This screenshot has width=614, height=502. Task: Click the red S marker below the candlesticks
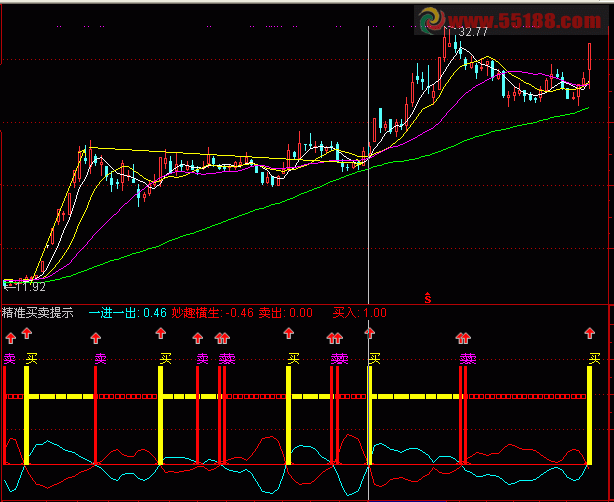tap(428, 298)
